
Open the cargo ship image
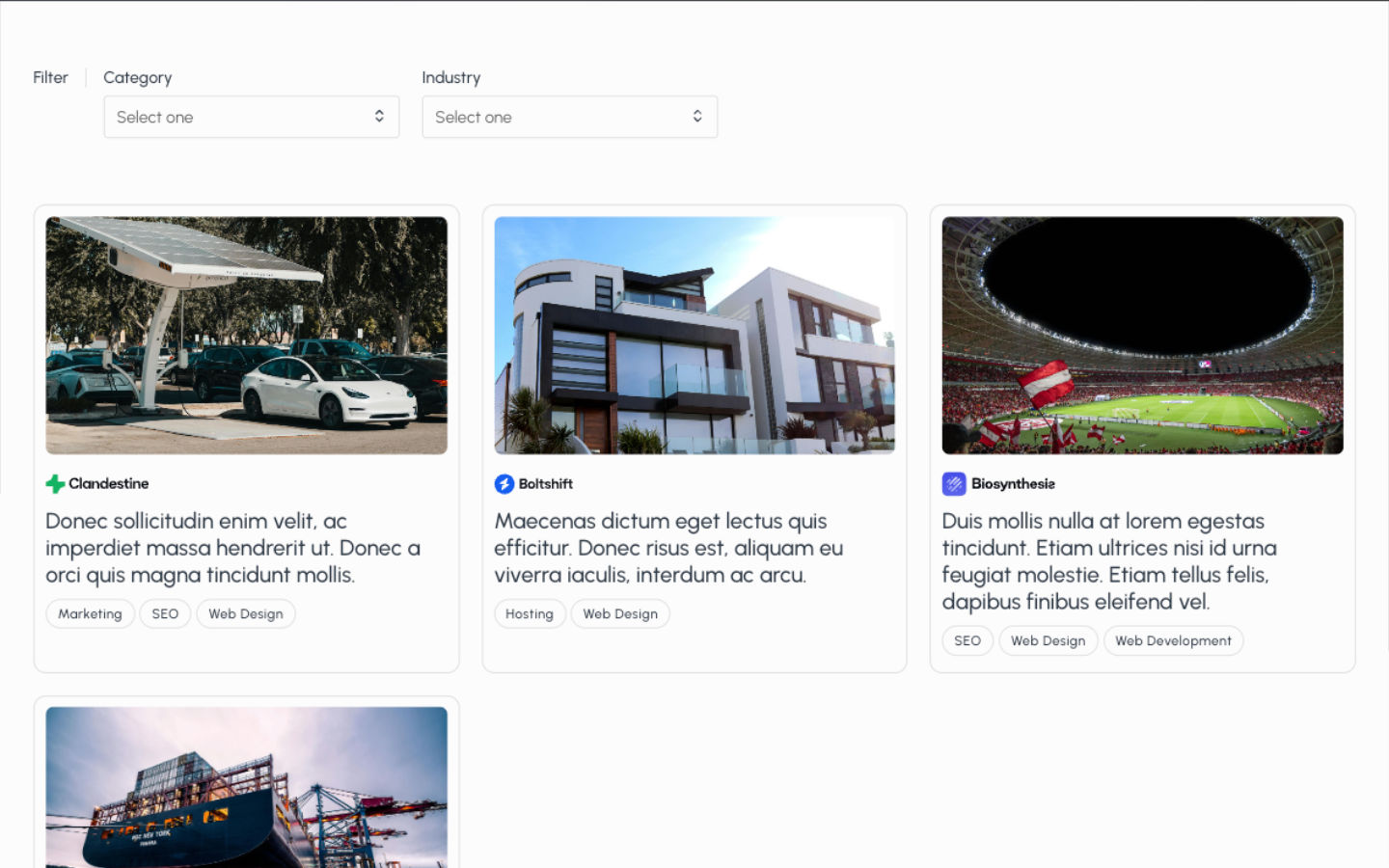pyautogui.click(x=246, y=786)
